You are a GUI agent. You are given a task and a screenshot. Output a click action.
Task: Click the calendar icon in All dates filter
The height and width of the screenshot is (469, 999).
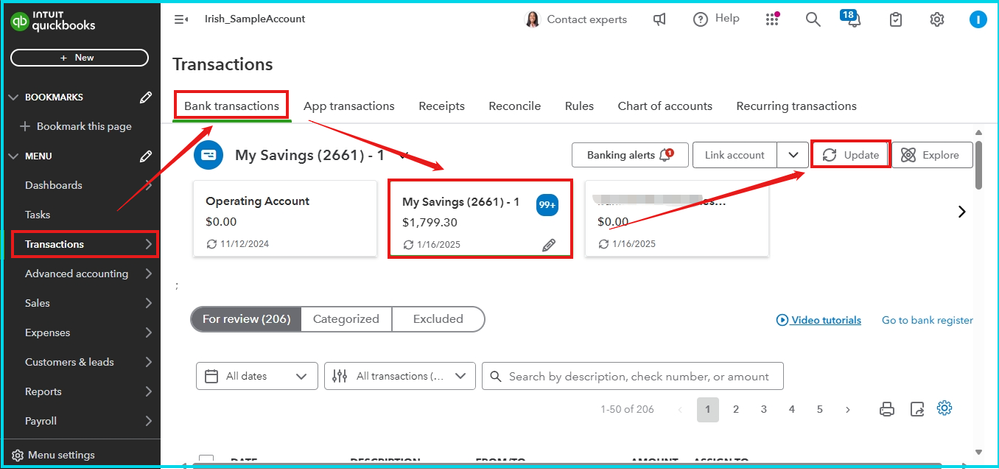click(x=211, y=377)
